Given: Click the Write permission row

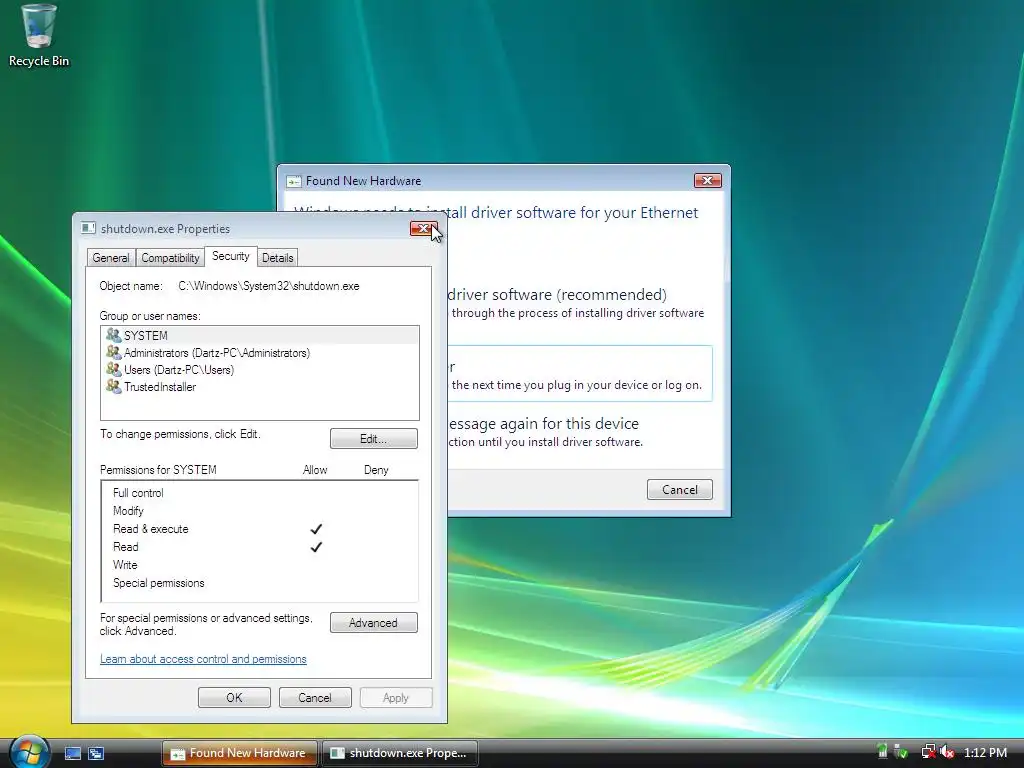Looking at the screenshot, I should [260, 565].
